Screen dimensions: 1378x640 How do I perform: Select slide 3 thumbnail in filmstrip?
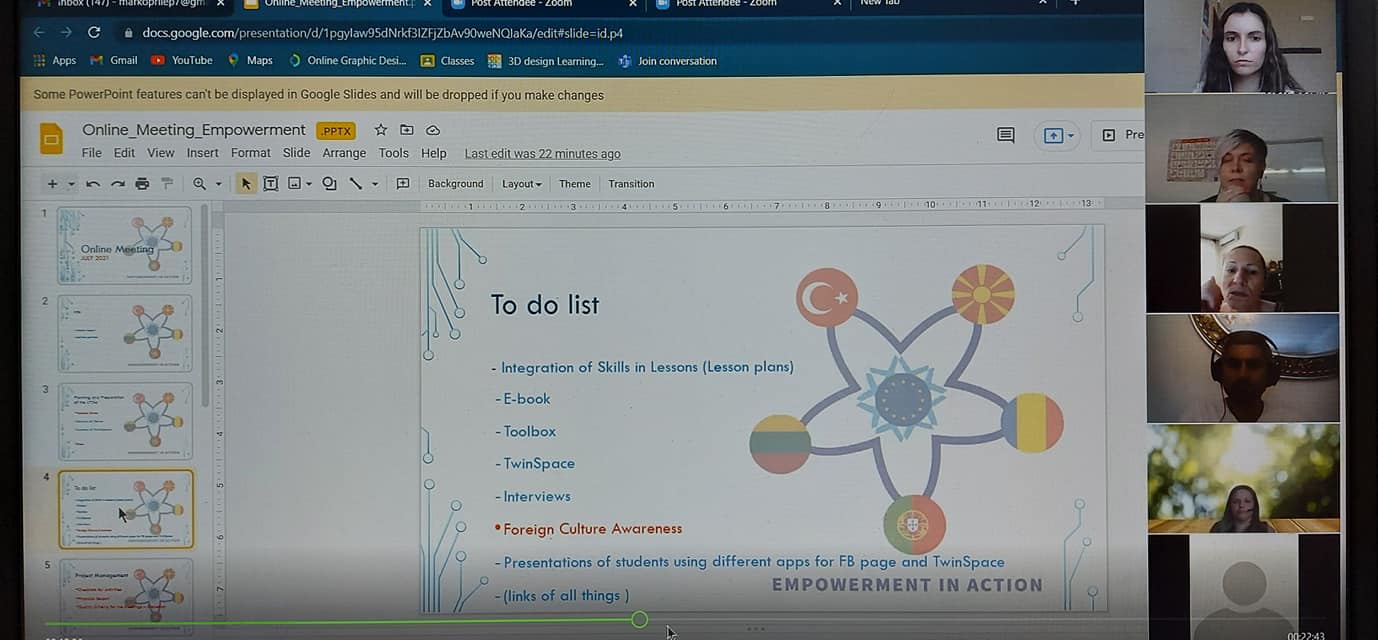pos(124,421)
